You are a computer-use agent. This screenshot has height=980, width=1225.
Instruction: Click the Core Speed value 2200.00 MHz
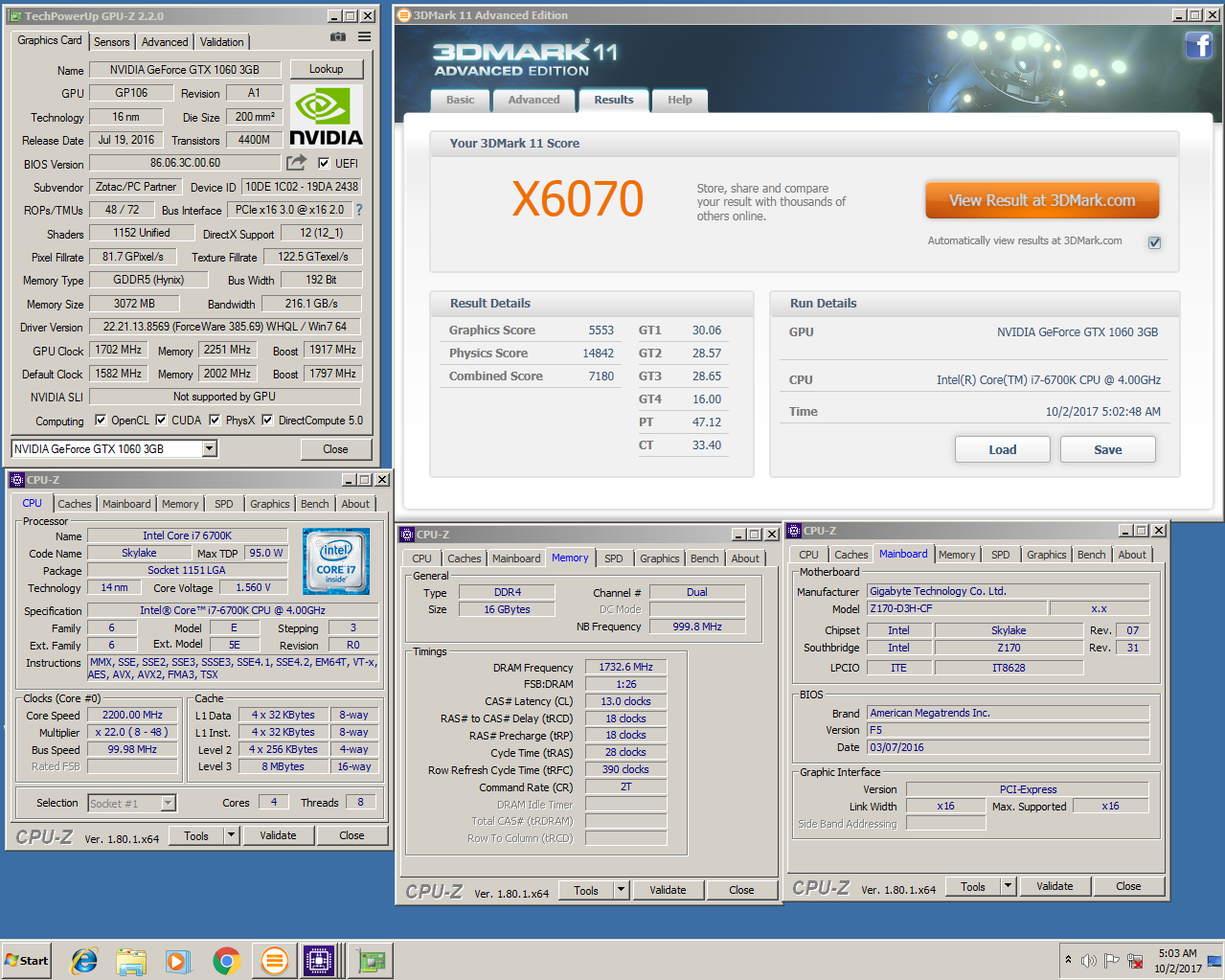point(132,715)
